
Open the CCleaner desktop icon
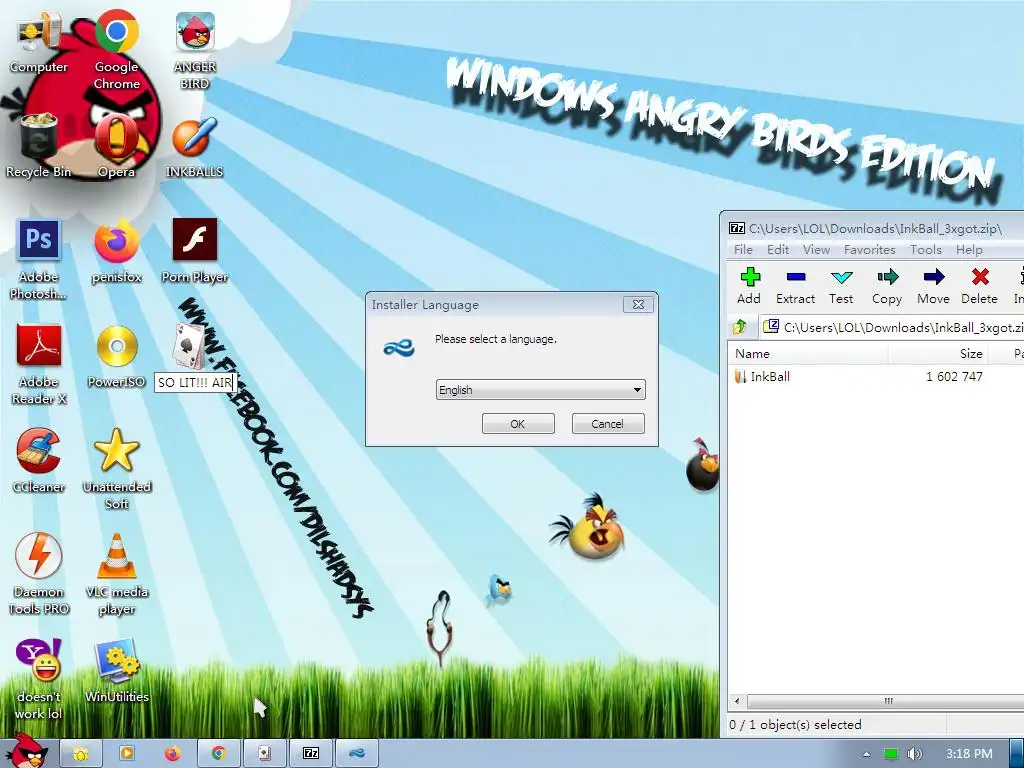pyautogui.click(x=39, y=460)
